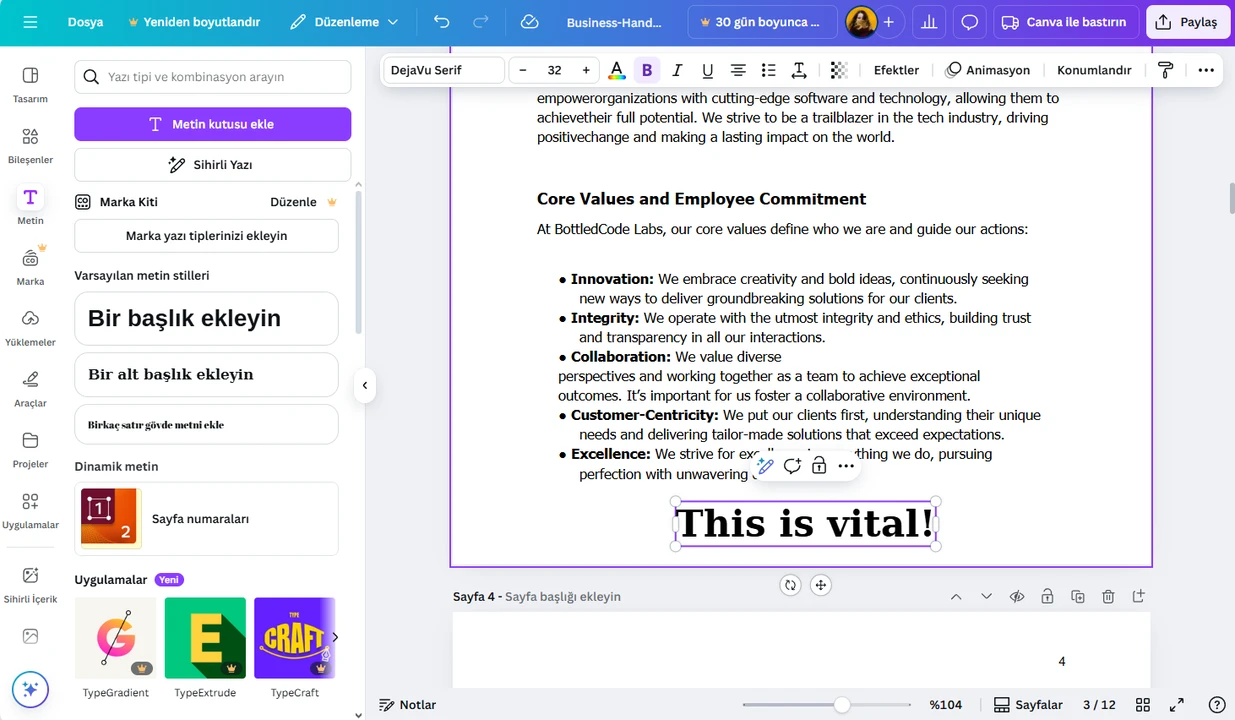Click the Canva AI assistant sparkle button

click(x=30, y=689)
